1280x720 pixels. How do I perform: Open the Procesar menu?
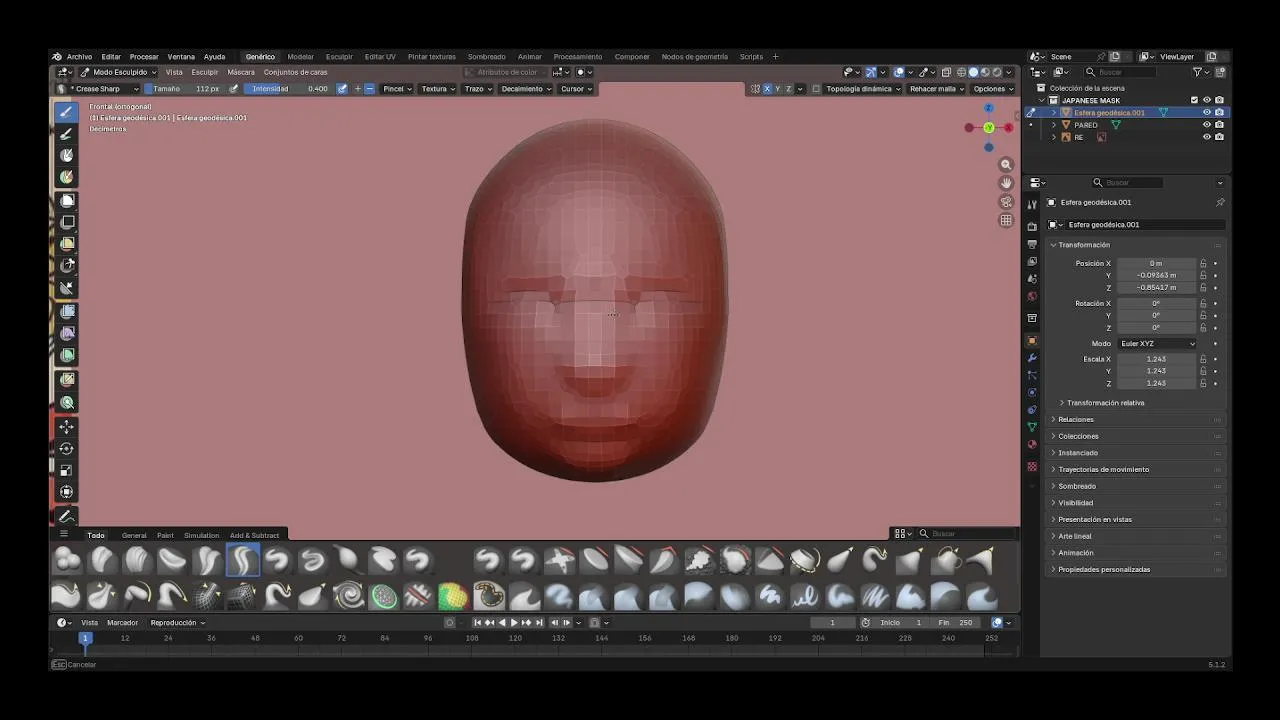click(144, 57)
